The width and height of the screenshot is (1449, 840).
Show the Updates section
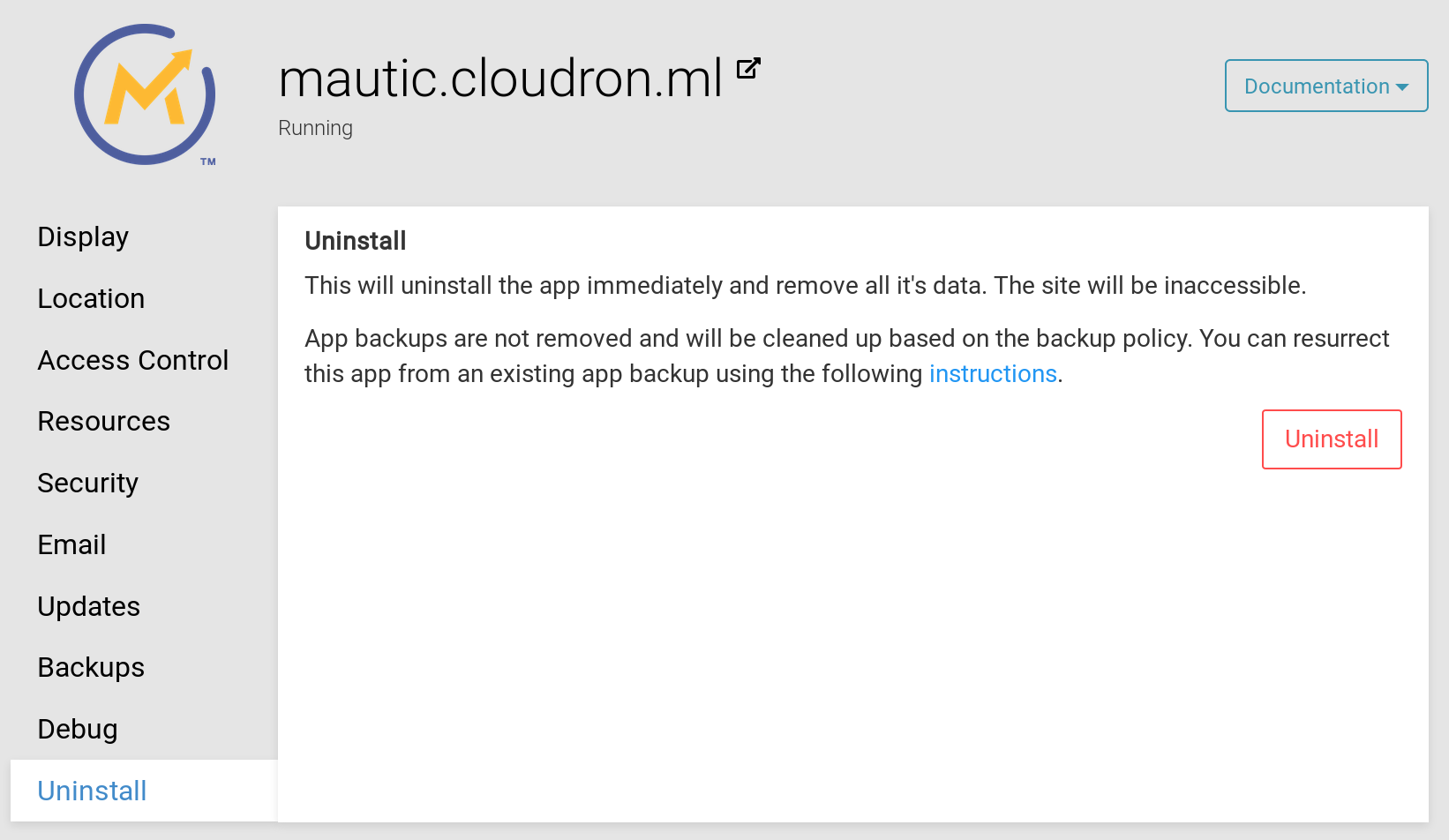click(x=89, y=606)
